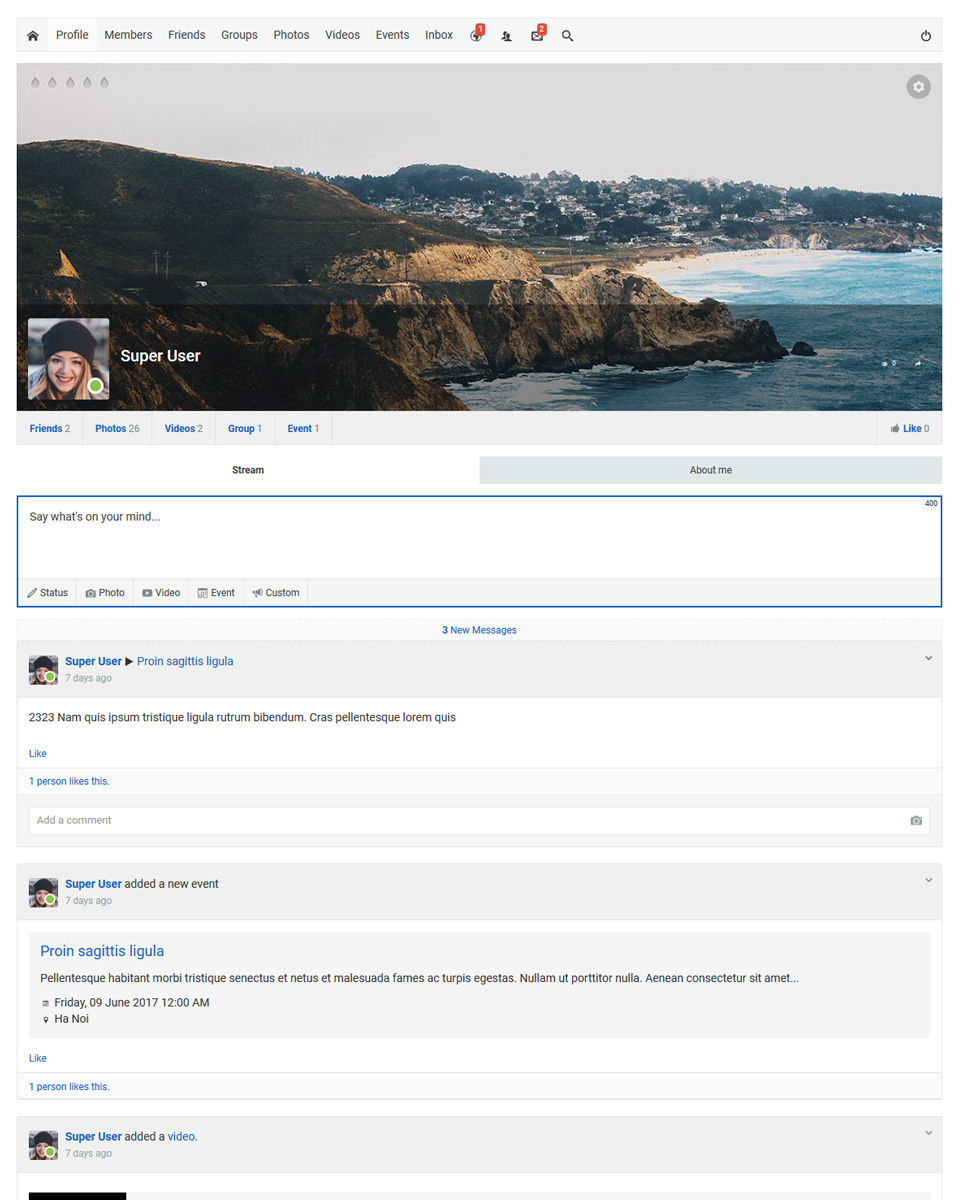Click the thumbs-up Like profile button

tap(910, 429)
